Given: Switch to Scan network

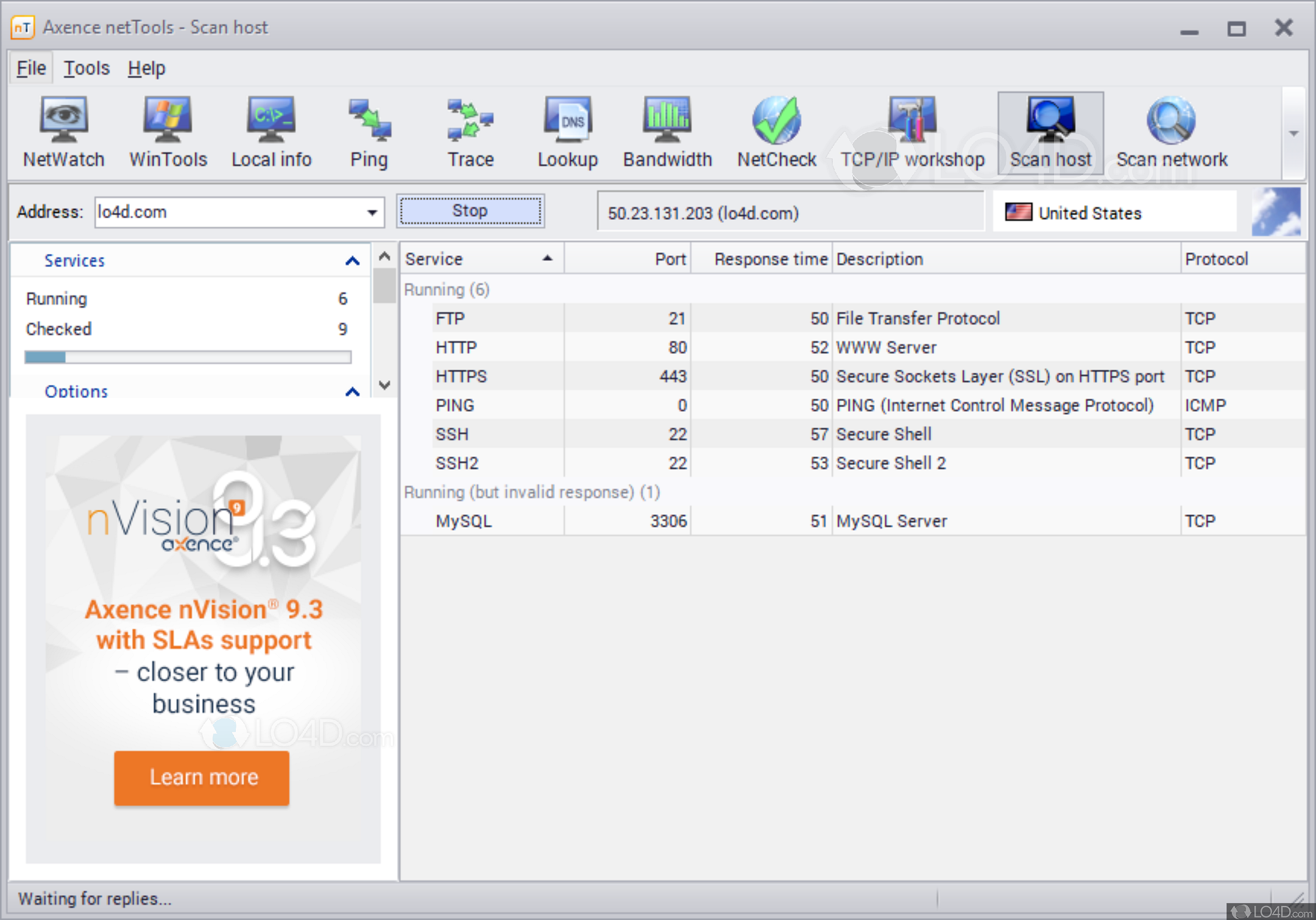Looking at the screenshot, I should (1172, 131).
